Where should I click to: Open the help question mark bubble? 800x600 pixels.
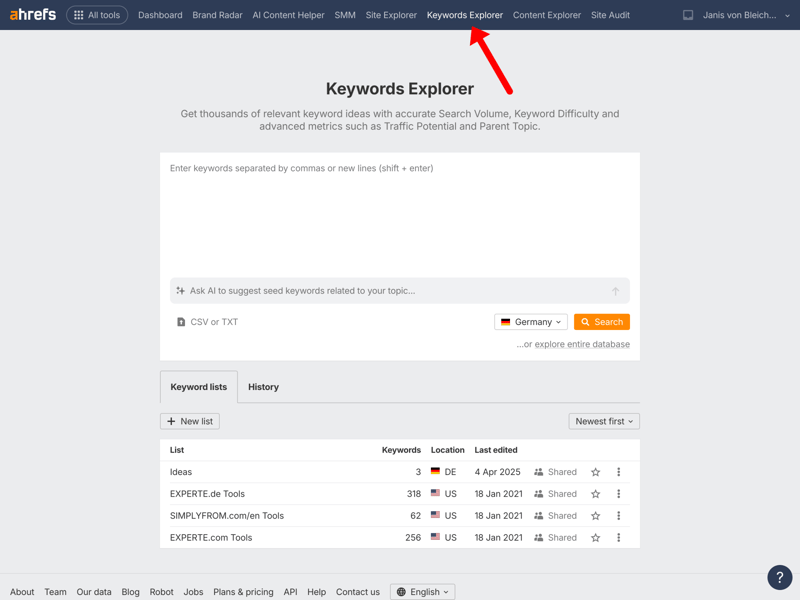coord(779,577)
